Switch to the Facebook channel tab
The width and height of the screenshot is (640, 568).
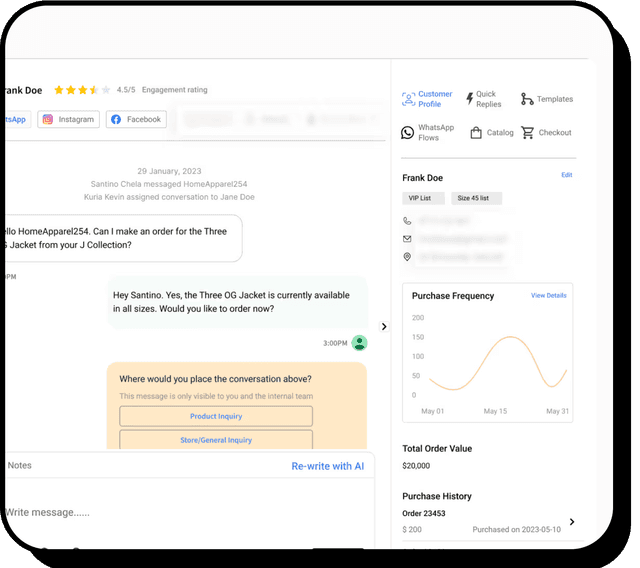pyautogui.click(x=136, y=119)
